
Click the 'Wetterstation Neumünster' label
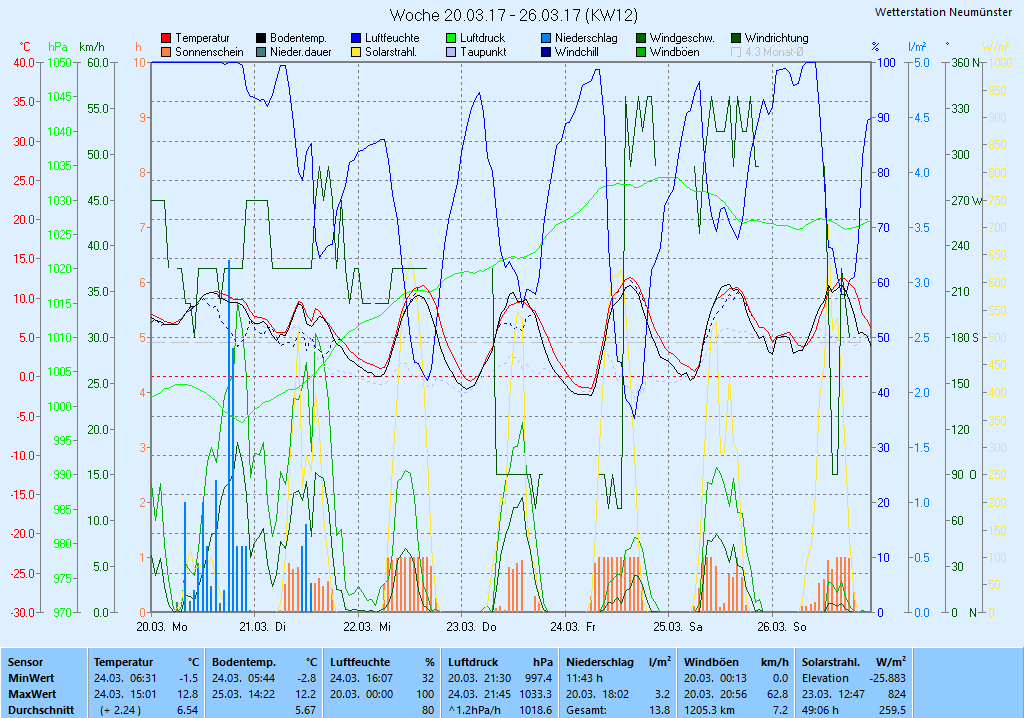click(x=943, y=12)
